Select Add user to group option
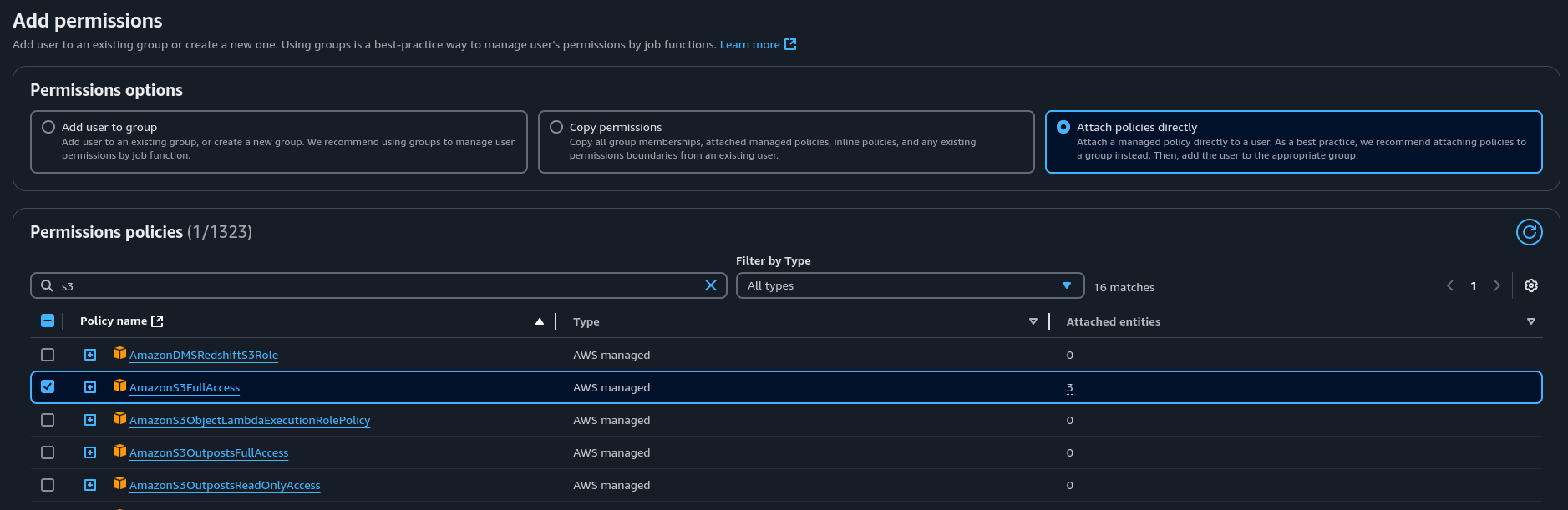Image resolution: width=1568 pixels, height=510 pixels. click(48, 127)
